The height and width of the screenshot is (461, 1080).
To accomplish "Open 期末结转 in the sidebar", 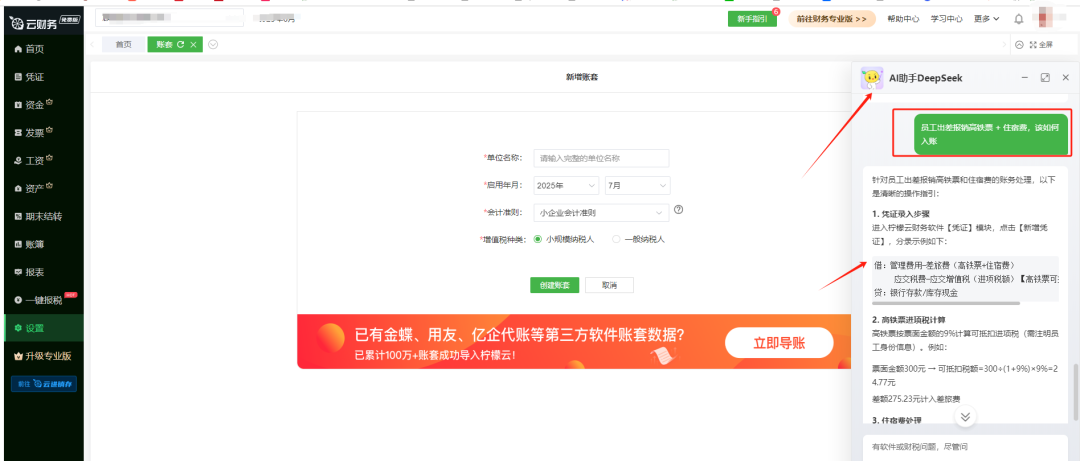I will (x=41, y=216).
